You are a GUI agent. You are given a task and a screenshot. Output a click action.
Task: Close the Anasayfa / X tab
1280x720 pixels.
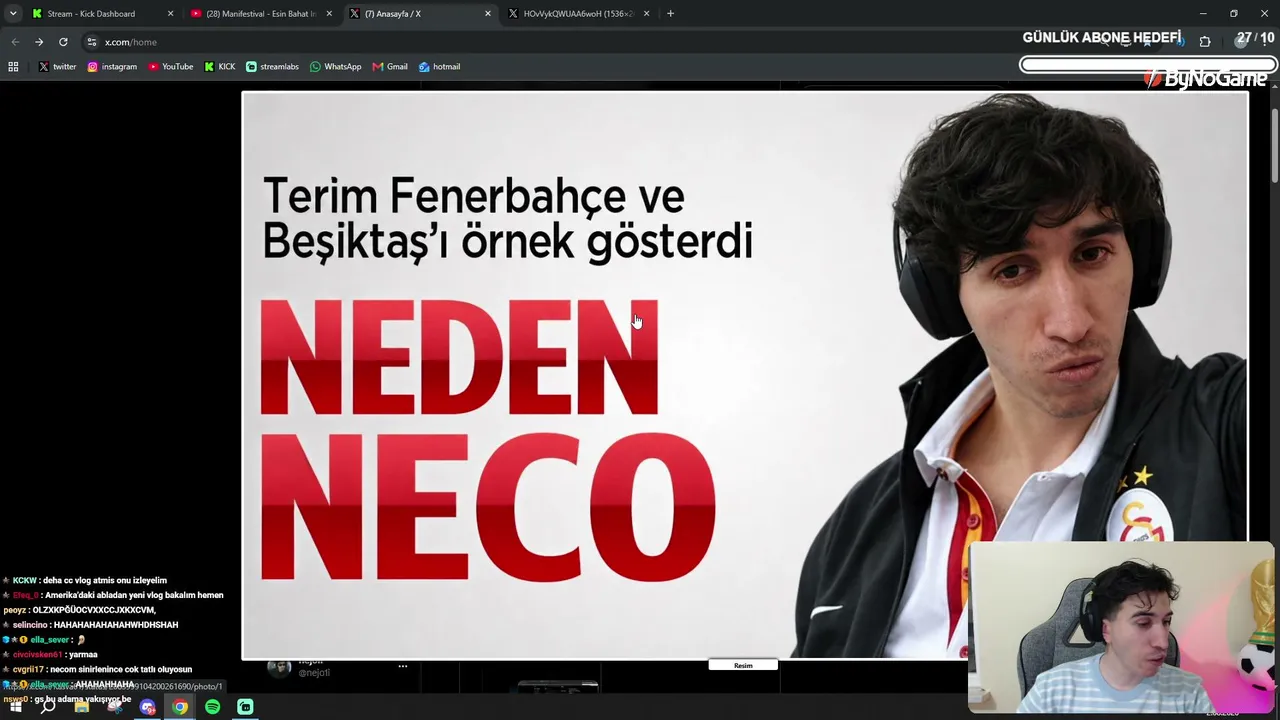click(488, 14)
